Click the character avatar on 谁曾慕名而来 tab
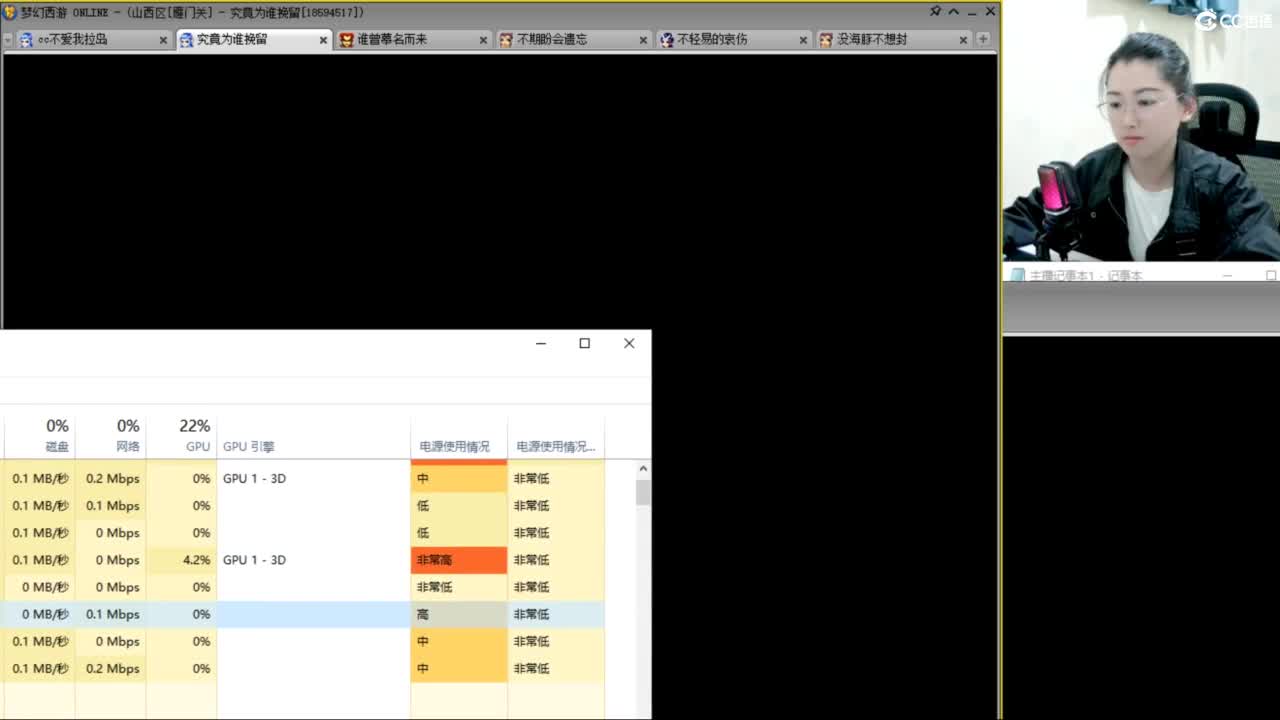 (x=346, y=40)
